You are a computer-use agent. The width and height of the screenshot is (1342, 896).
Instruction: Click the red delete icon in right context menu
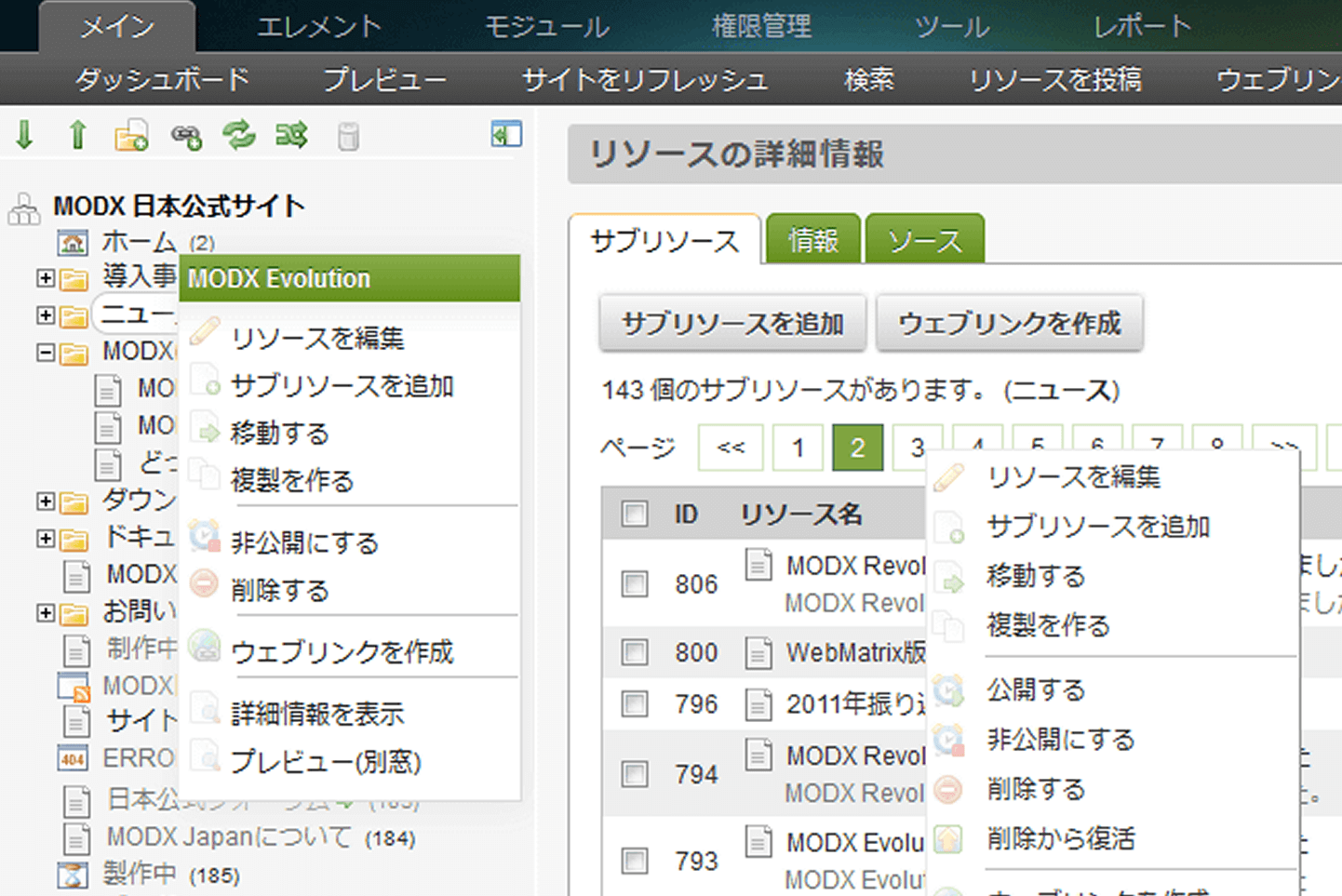[947, 789]
